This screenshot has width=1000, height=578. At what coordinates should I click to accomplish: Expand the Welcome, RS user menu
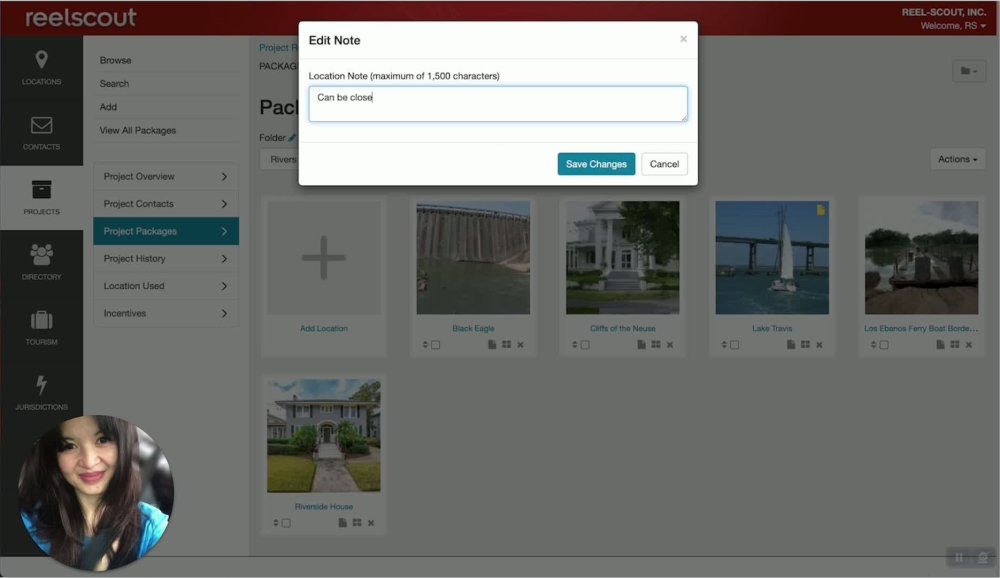tap(953, 26)
